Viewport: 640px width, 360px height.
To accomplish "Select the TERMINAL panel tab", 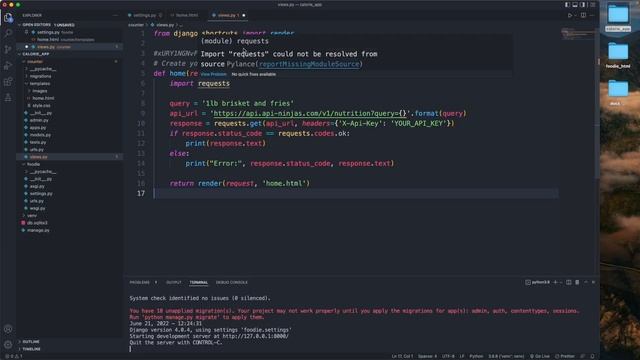I will (x=198, y=282).
